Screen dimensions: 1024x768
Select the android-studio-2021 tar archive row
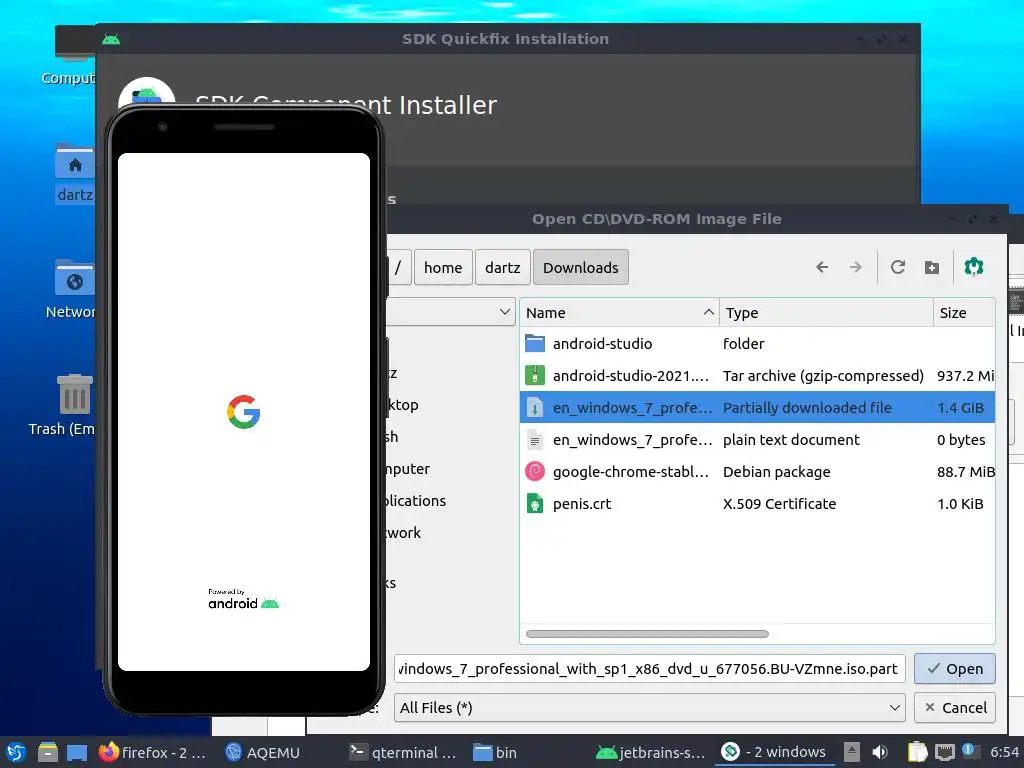click(x=758, y=376)
